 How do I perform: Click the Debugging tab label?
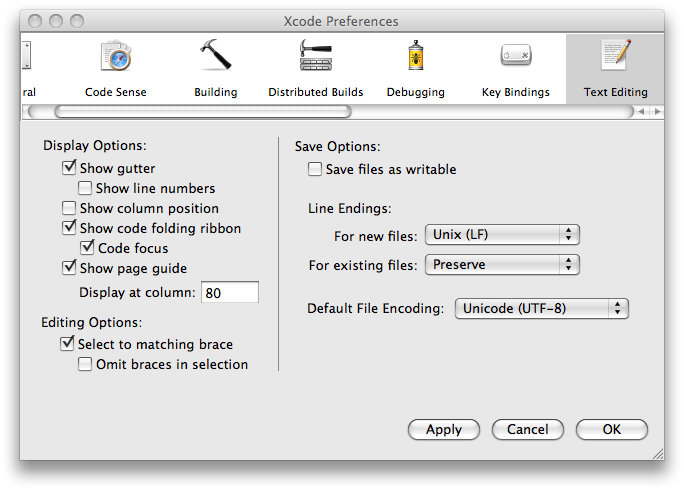[416, 92]
